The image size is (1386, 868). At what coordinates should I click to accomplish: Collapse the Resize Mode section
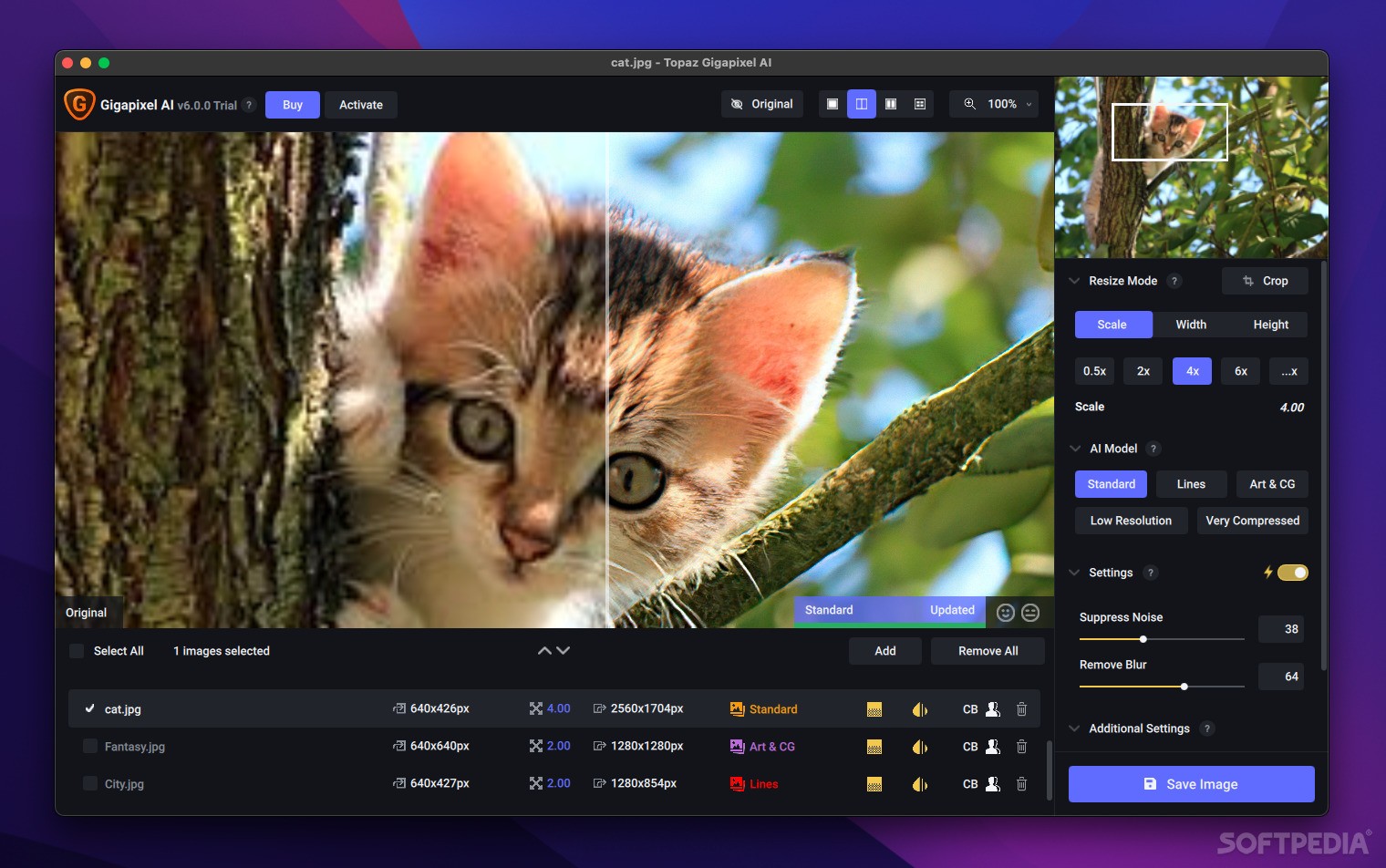click(x=1073, y=280)
